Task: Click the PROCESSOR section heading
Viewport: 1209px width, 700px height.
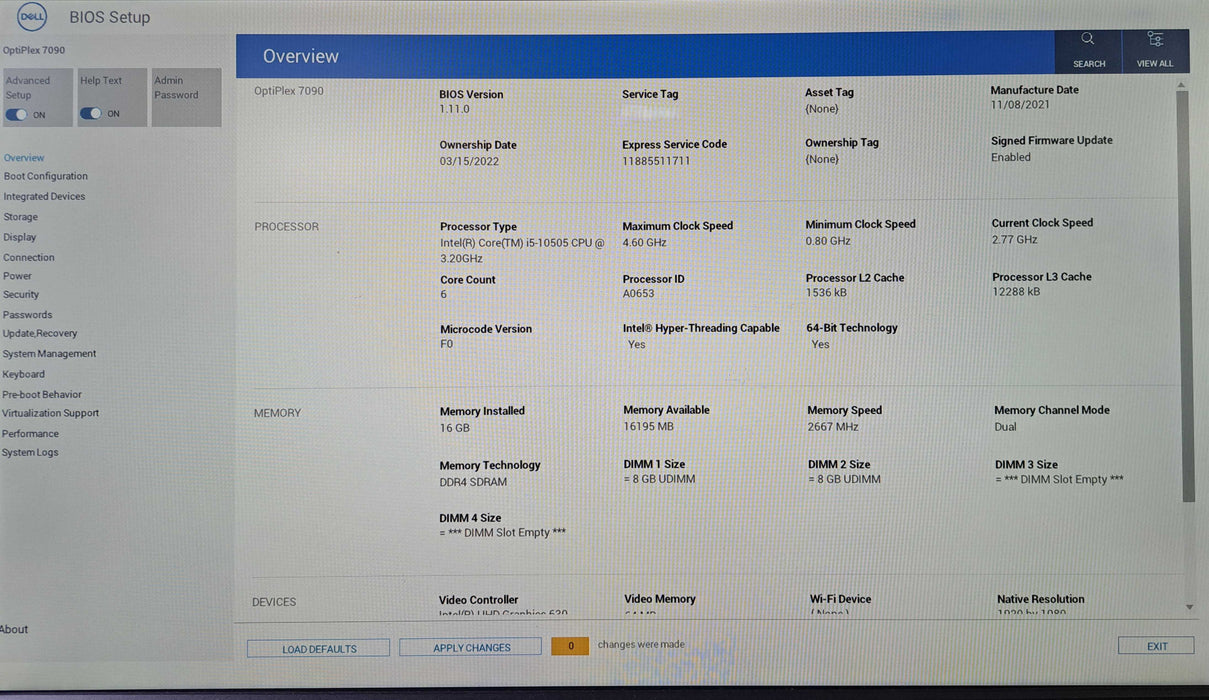Action: point(286,227)
